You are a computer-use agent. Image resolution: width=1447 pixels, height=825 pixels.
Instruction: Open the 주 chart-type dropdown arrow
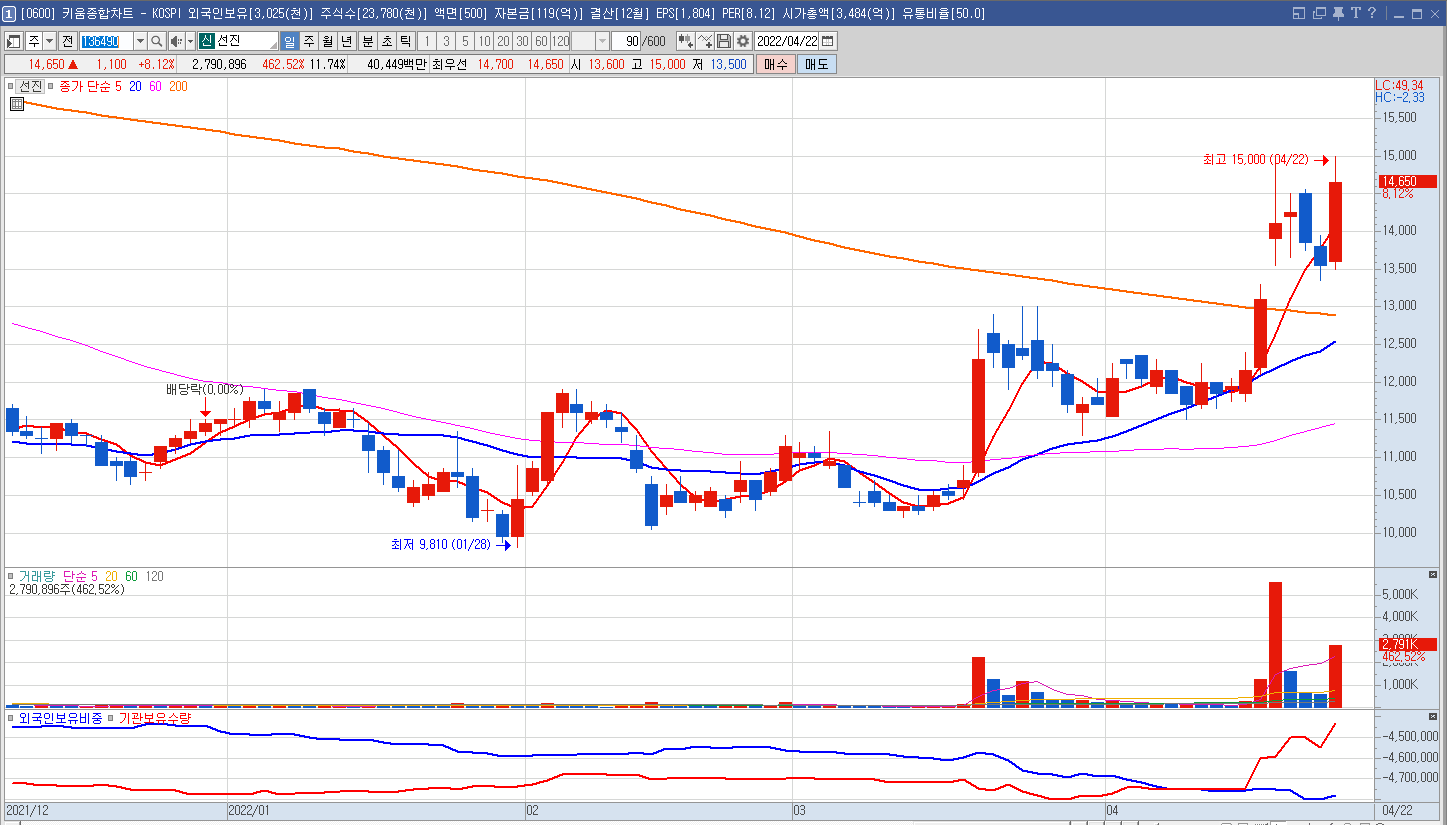pyautogui.click(x=49, y=41)
